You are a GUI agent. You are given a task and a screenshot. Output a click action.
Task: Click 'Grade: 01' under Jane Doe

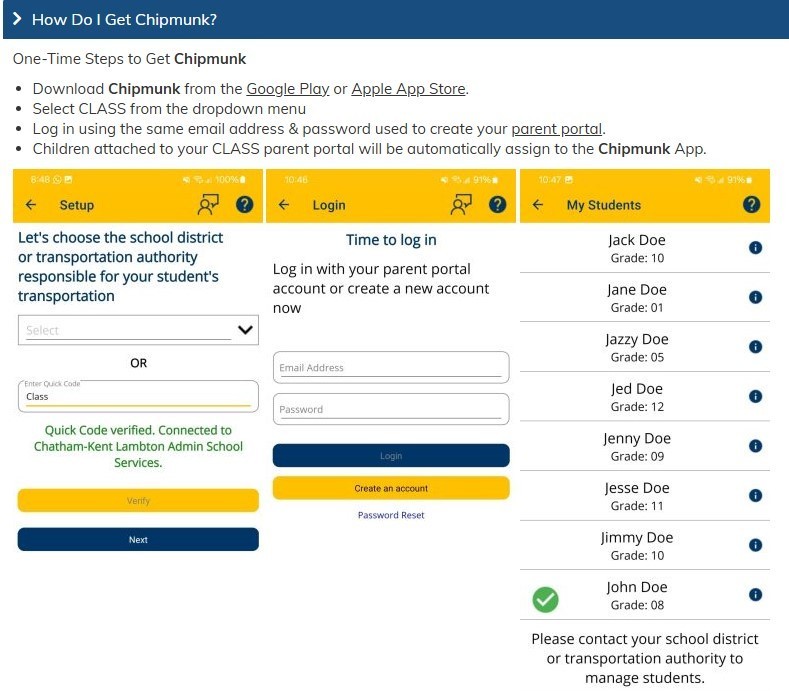[637, 308]
